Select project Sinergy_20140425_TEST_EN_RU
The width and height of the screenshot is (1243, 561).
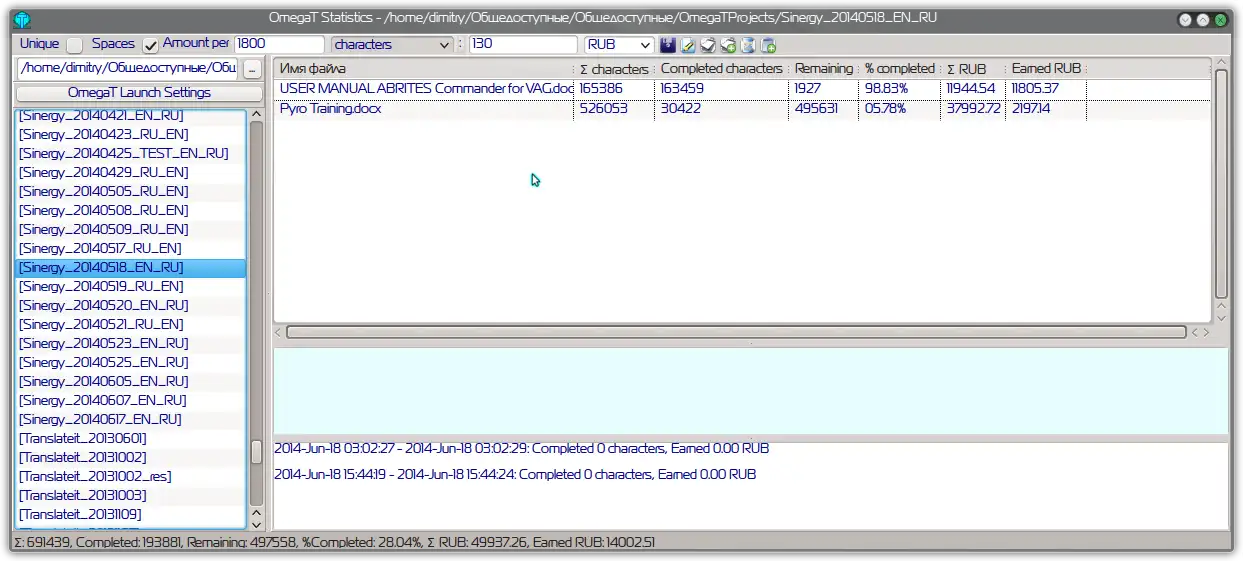click(131, 153)
